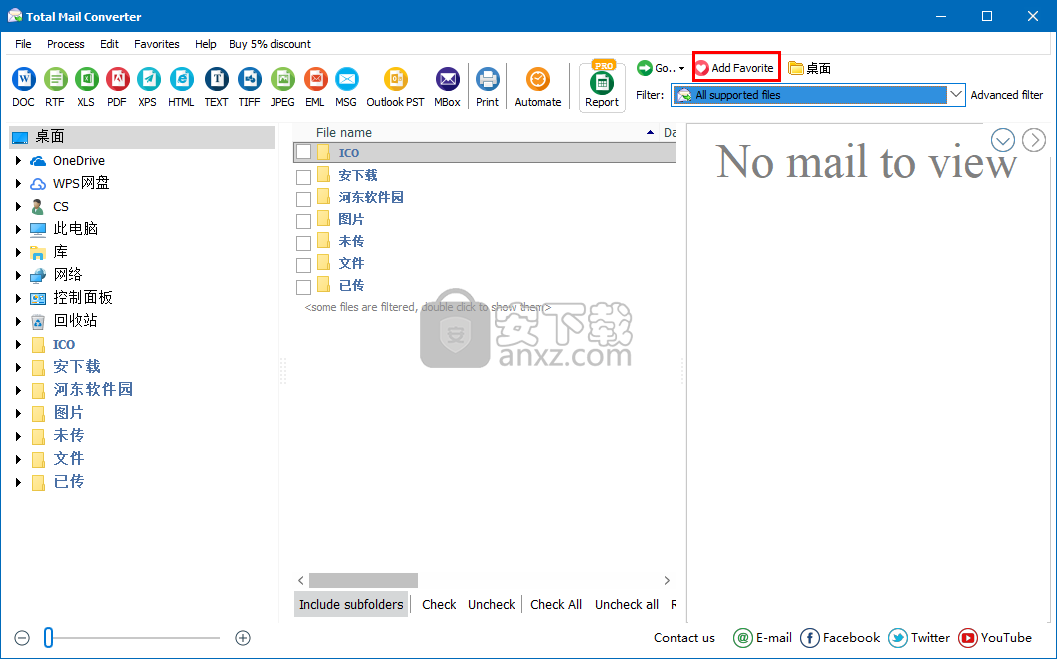The image size is (1057, 659).
Task: Toggle Include subfolders option
Action: pyautogui.click(x=351, y=604)
